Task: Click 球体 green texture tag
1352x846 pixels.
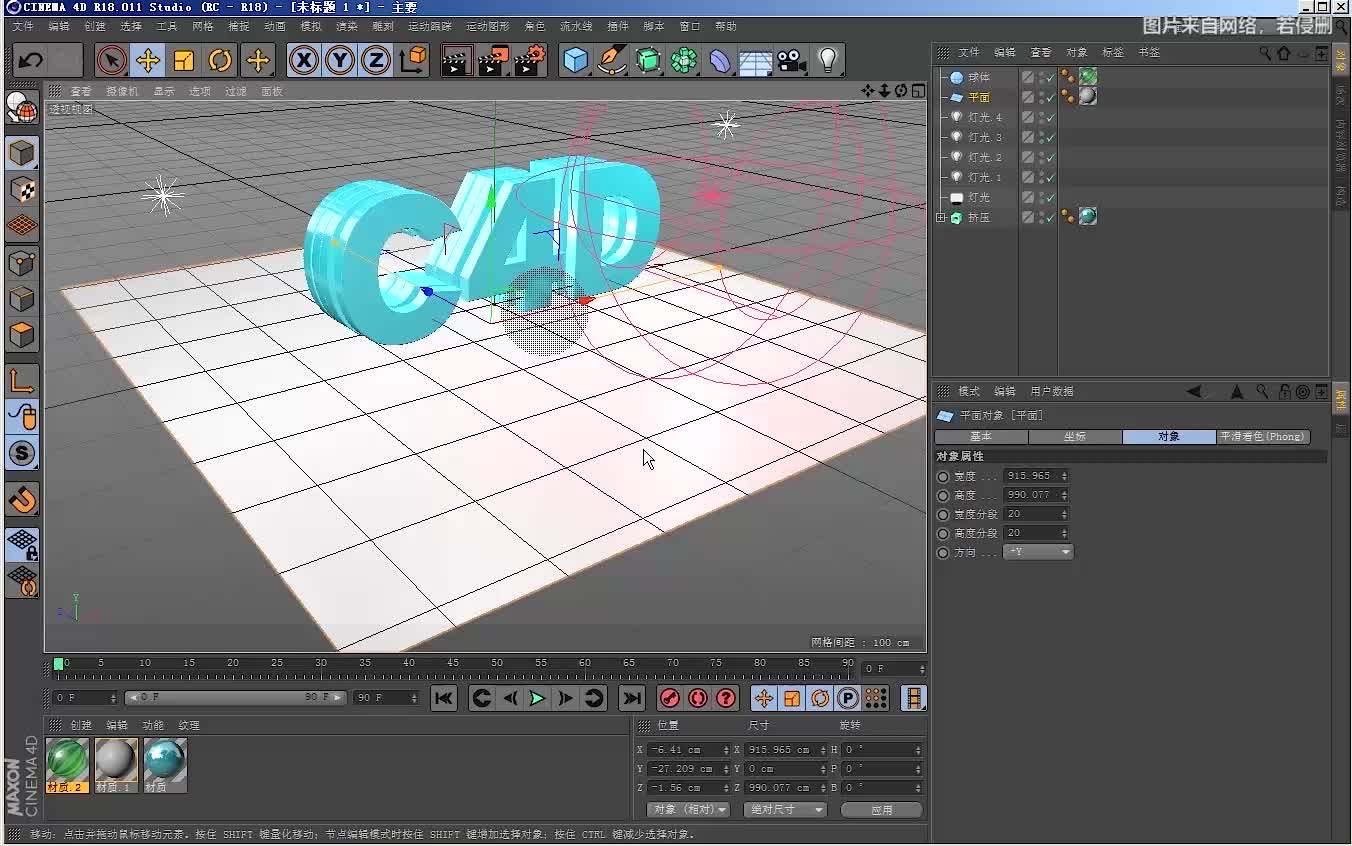Action: pos(1088,77)
